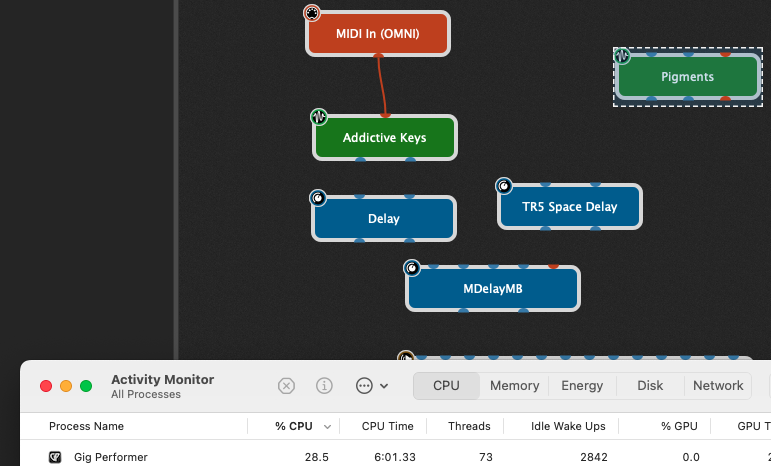Click the 0.0 GPU percentage value
Viewport: 771px width, 466px height.
(x=691, y=457)
